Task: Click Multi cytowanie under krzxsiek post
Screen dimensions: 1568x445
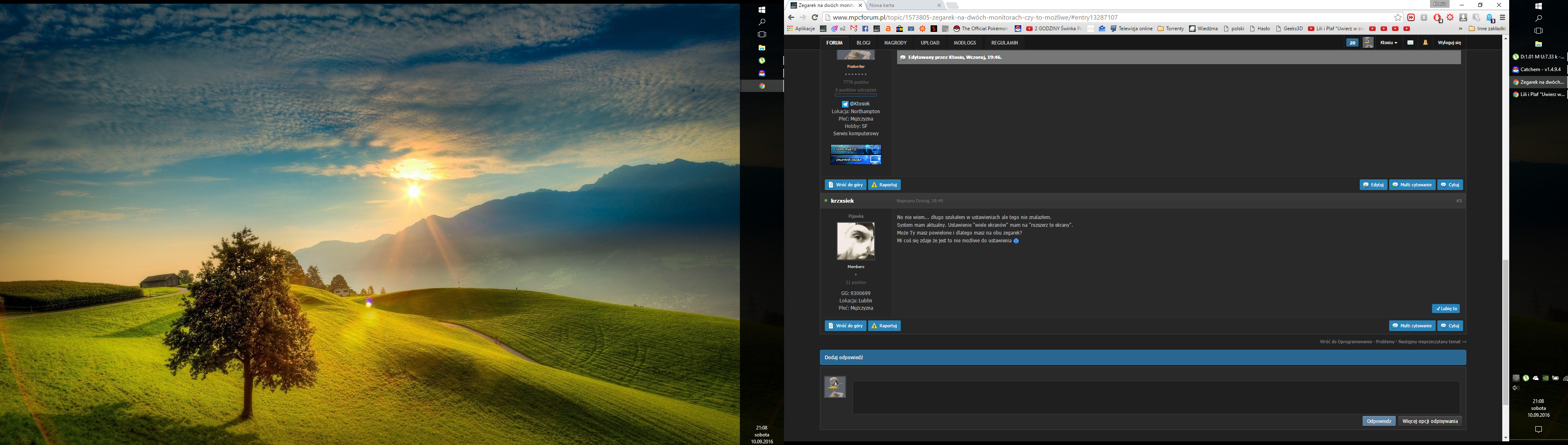Action: [1412, 326]
